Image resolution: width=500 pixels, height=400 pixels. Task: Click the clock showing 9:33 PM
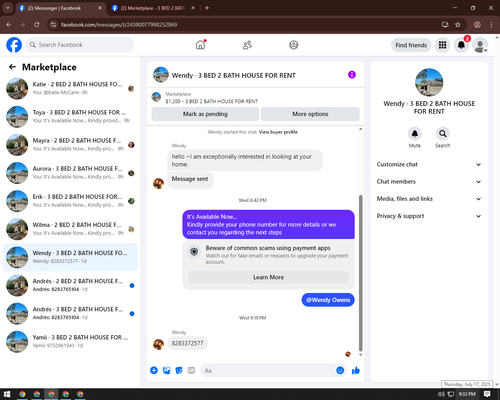(467, 394)
